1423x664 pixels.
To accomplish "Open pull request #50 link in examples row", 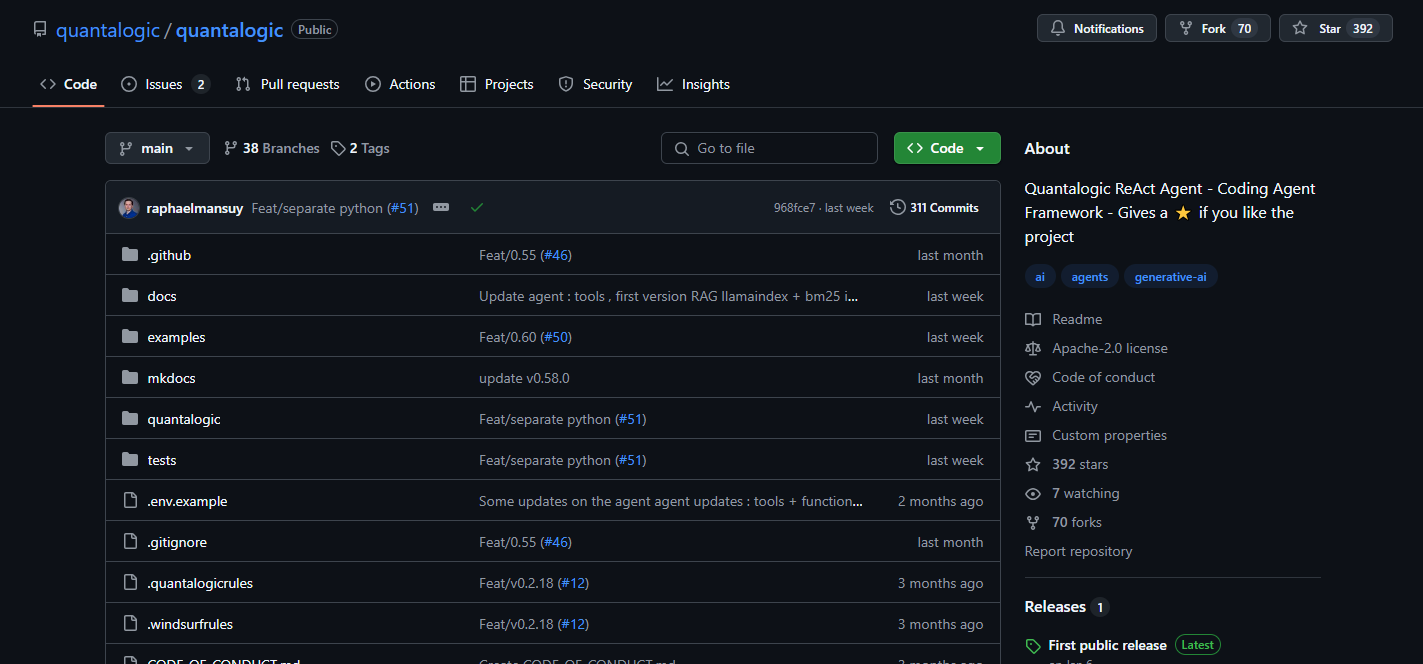I will pos(556,337).
